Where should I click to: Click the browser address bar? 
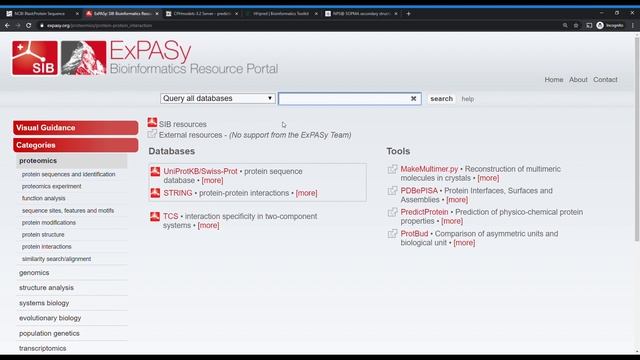[298, 25]
